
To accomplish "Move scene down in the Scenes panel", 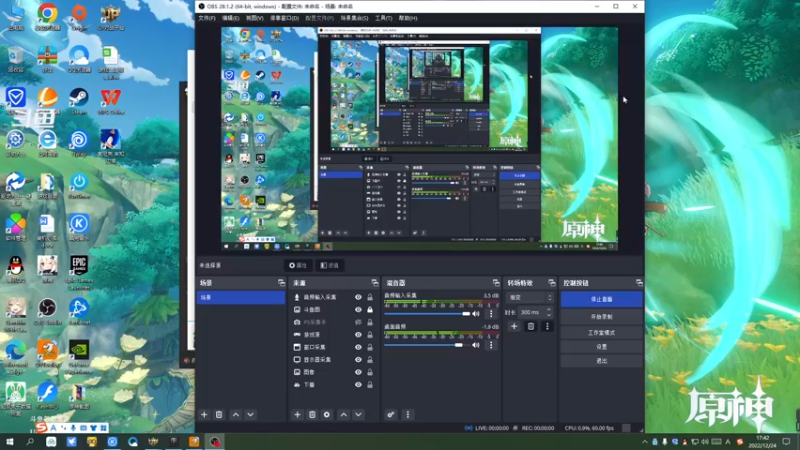I will coord(251,415).
